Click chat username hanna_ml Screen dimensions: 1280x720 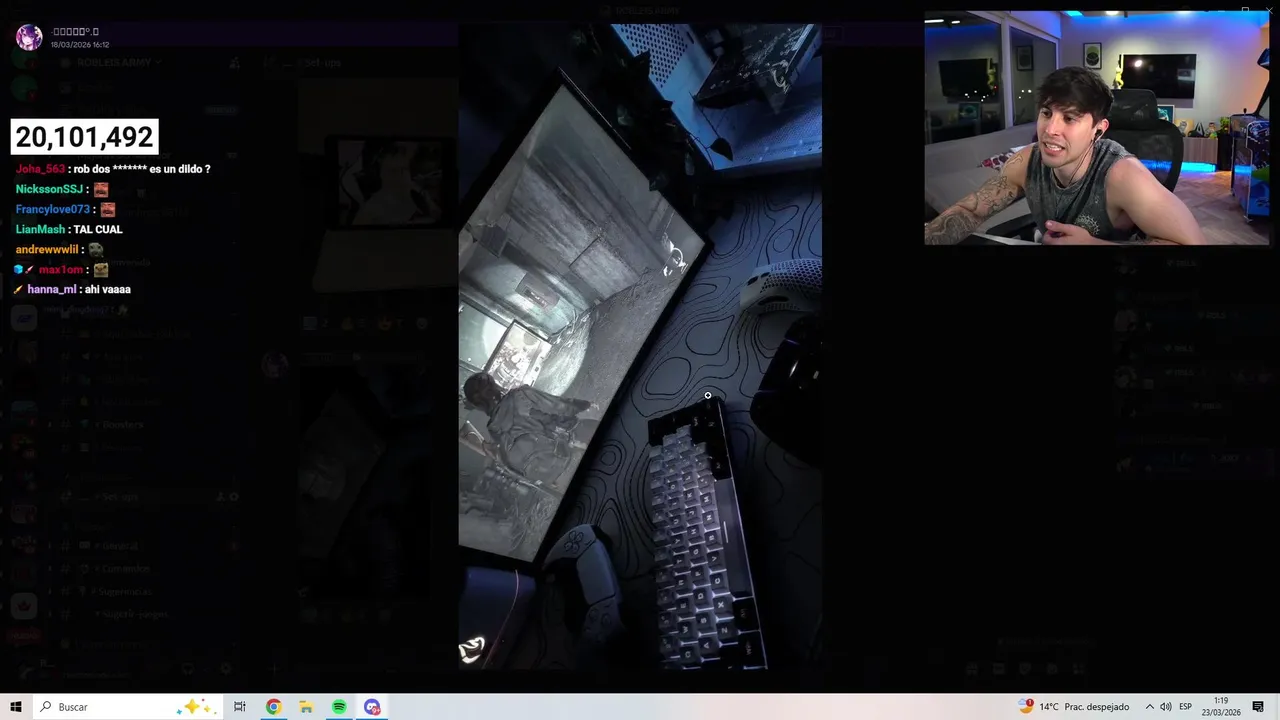coord(51,289)
